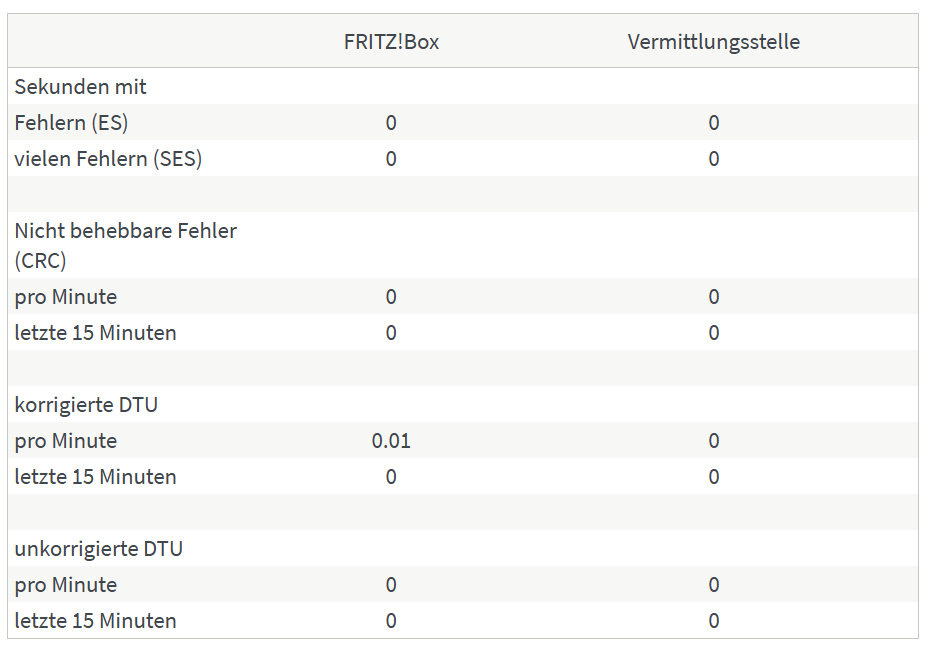Select the FRITZ!Box value for vielen Fehlern (SES)
930x652 pixels.
click(391, 159)
